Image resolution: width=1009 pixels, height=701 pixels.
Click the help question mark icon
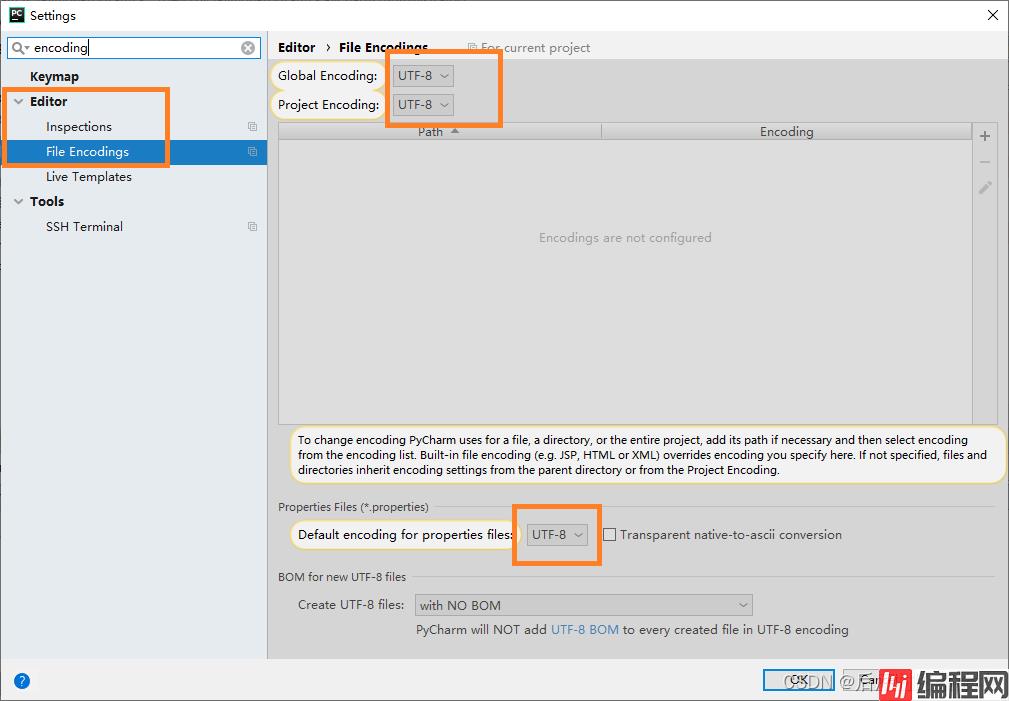[x=22, y=681]
